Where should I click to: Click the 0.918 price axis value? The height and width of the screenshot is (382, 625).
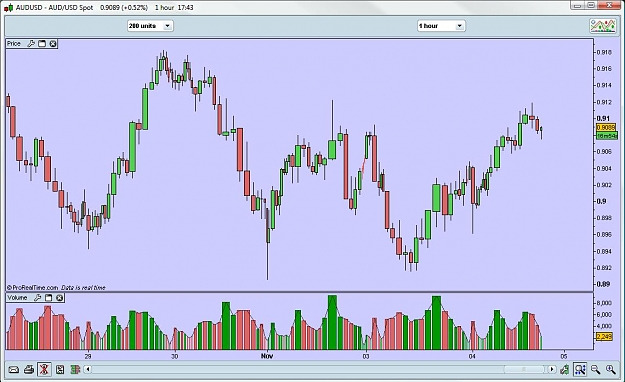[x=604, y=52]
